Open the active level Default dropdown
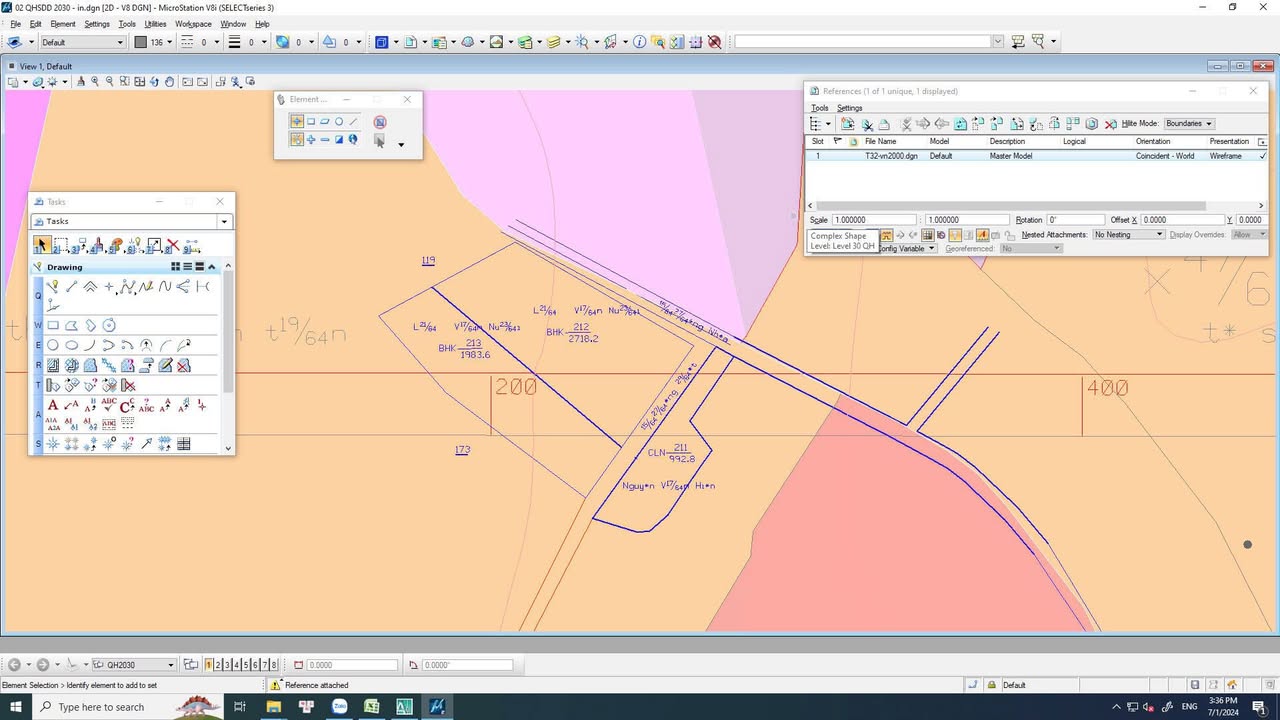 click(83, 42)
